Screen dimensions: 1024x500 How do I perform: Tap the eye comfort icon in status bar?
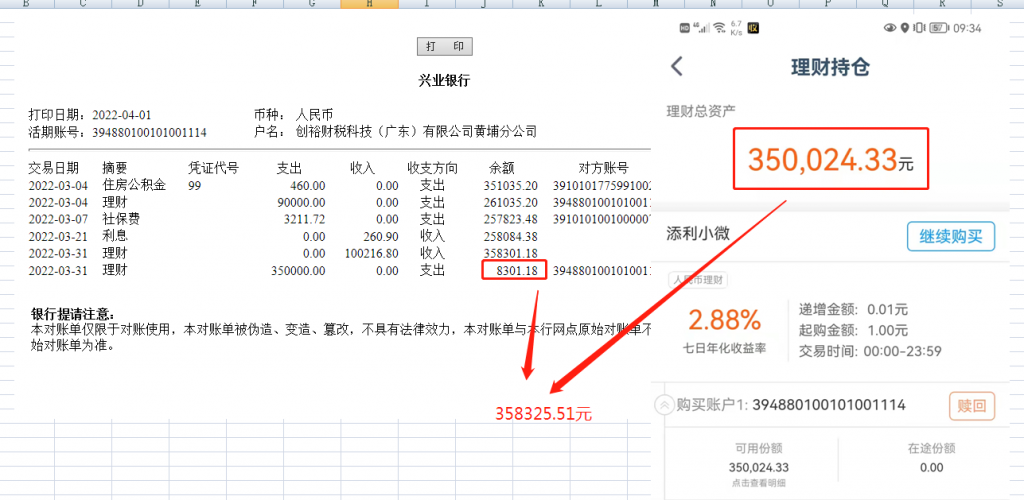(889, 28)
